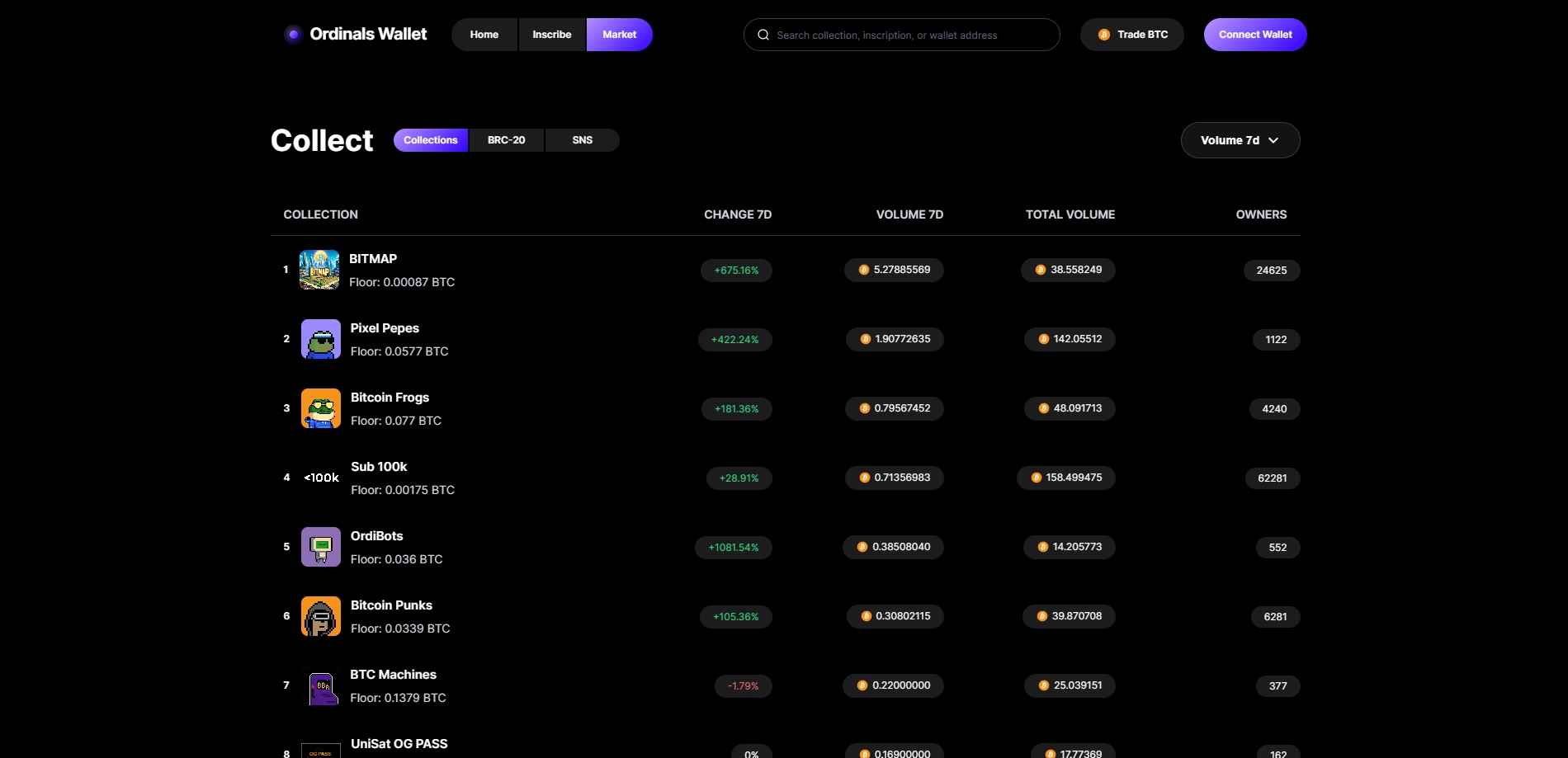Click Bitcoin icon beside 0.71356983 volume

pyautogui.click(x=865, y=478)
